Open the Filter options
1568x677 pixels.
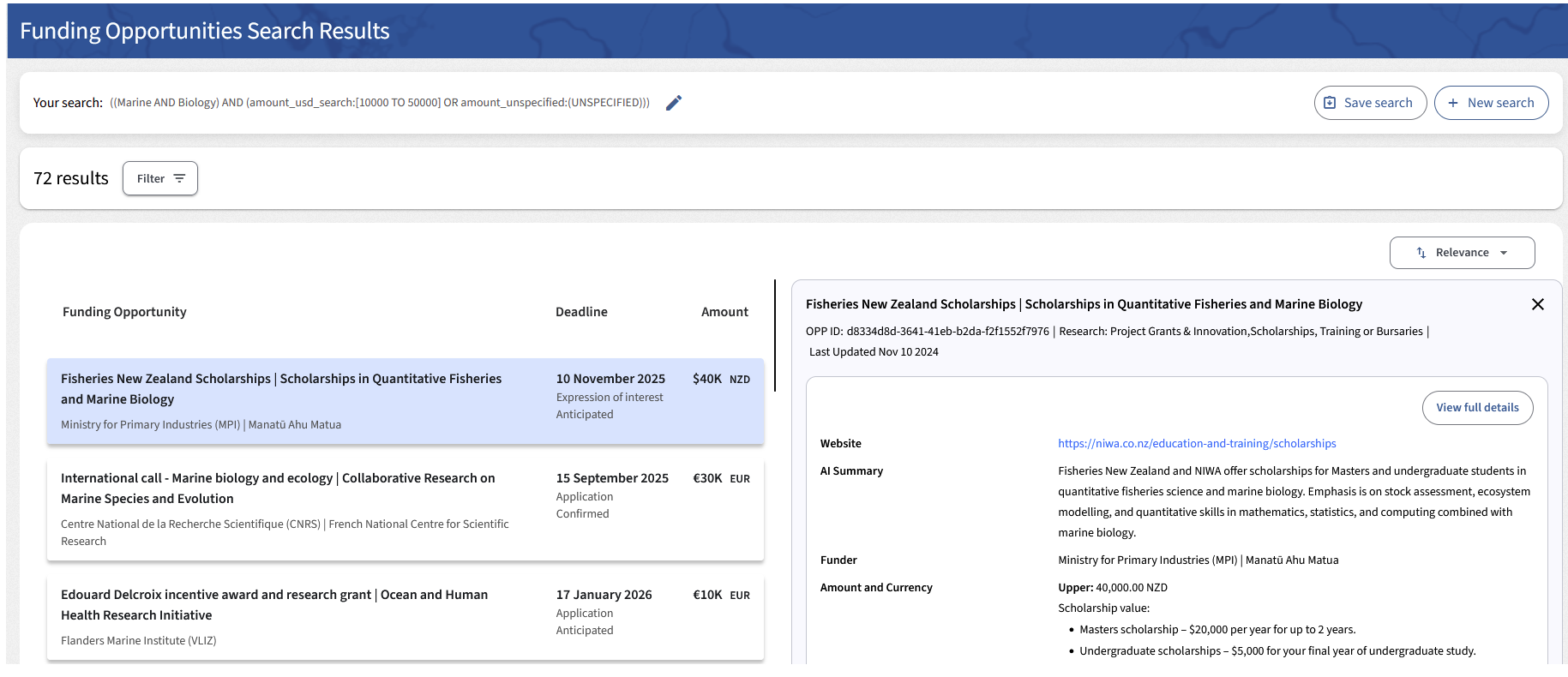[x=160, y=178]
